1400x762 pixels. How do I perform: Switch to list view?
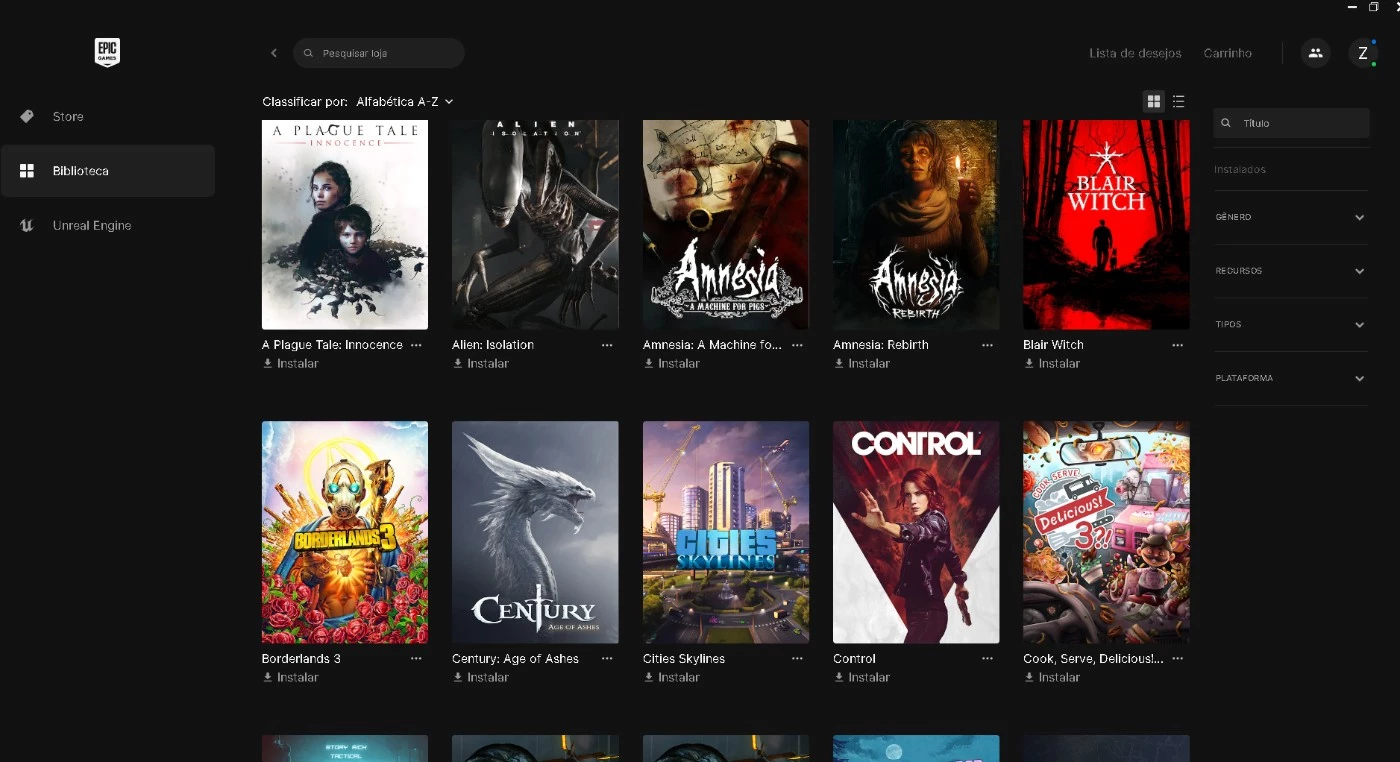click(x=1178, y=101)
